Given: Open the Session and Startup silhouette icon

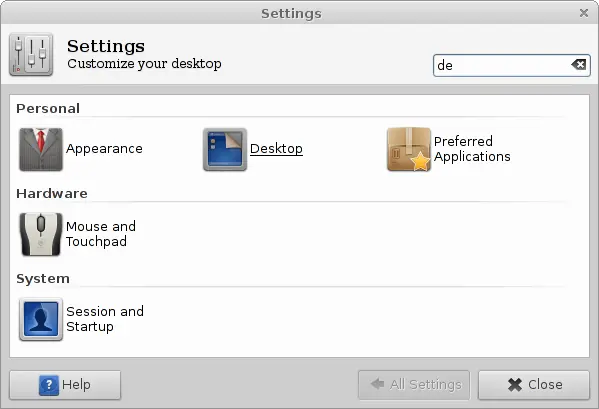Looking at the screenshot, I should click(x=41, y=319).
